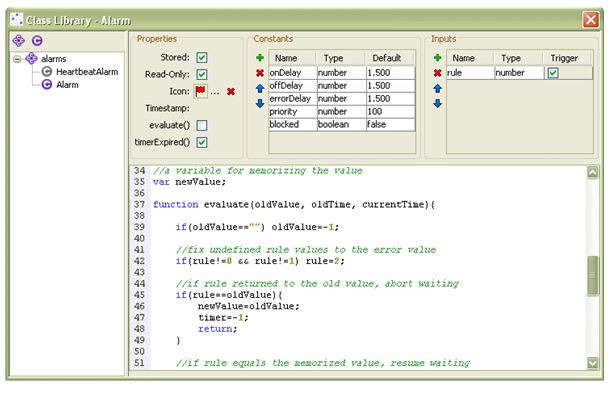Select the rule input name cell

470,73
